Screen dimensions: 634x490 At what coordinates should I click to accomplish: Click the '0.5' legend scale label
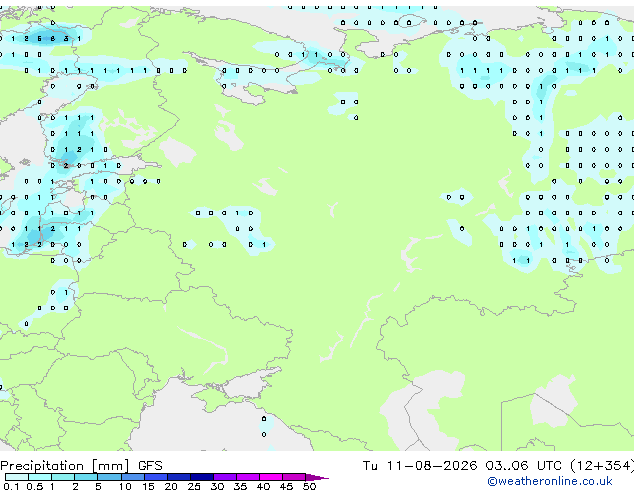point(35,486)
